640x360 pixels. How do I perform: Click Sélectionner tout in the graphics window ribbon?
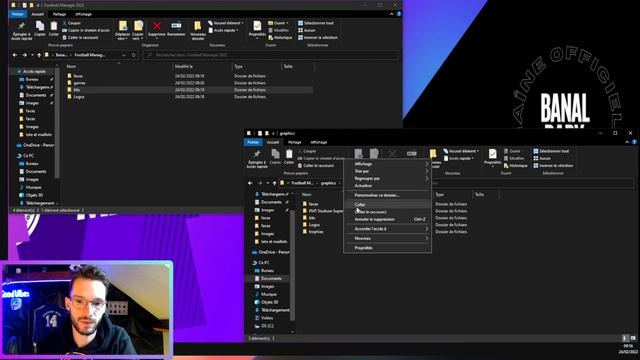[x=551, y=151]
